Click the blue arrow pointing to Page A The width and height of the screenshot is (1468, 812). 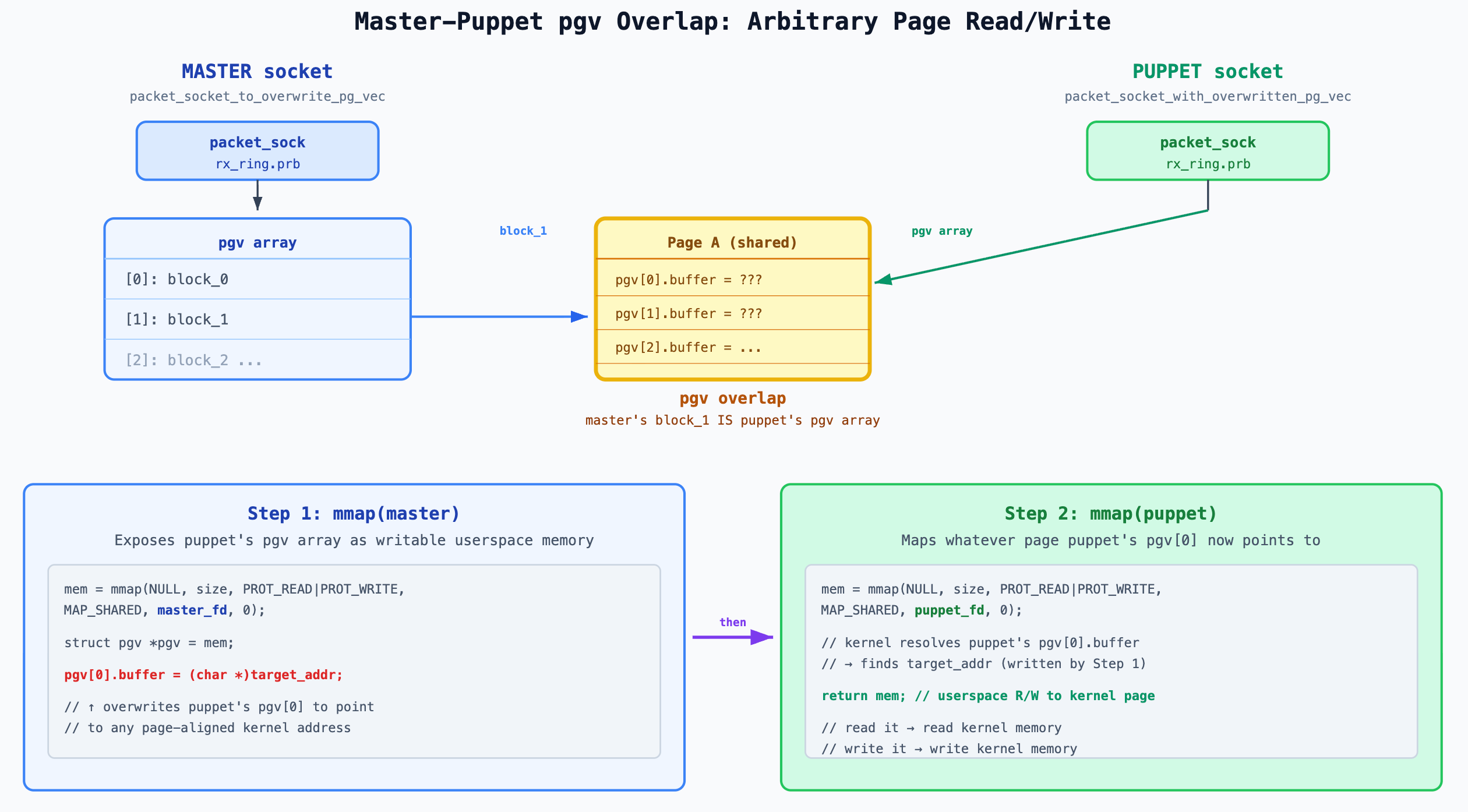click(498, 317)
